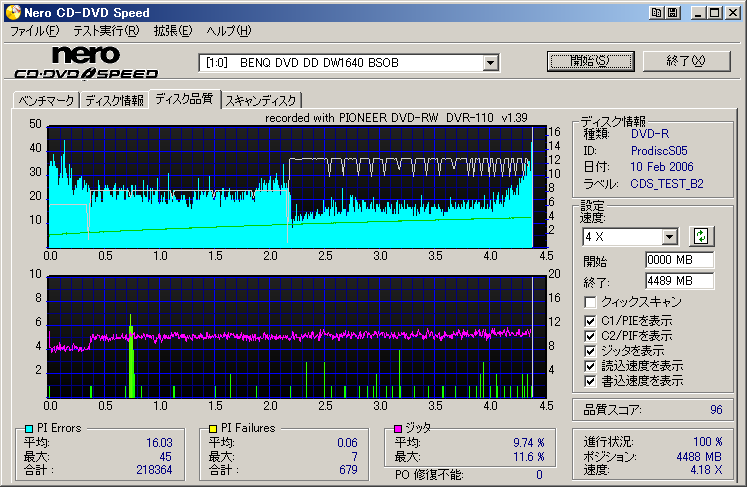747x487 pixels.
Task: Open the ヘルプ(H) menu
Action: click(x=229, y=31)
